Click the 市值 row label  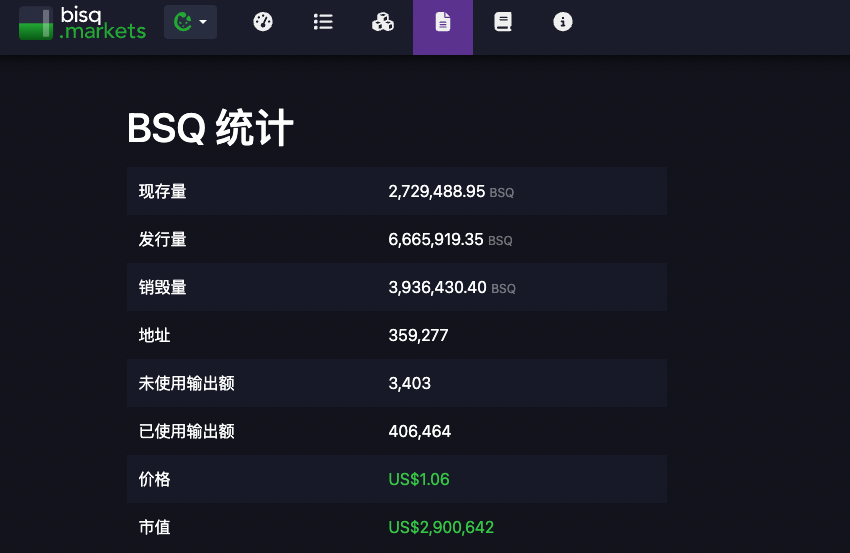point(155,527)
